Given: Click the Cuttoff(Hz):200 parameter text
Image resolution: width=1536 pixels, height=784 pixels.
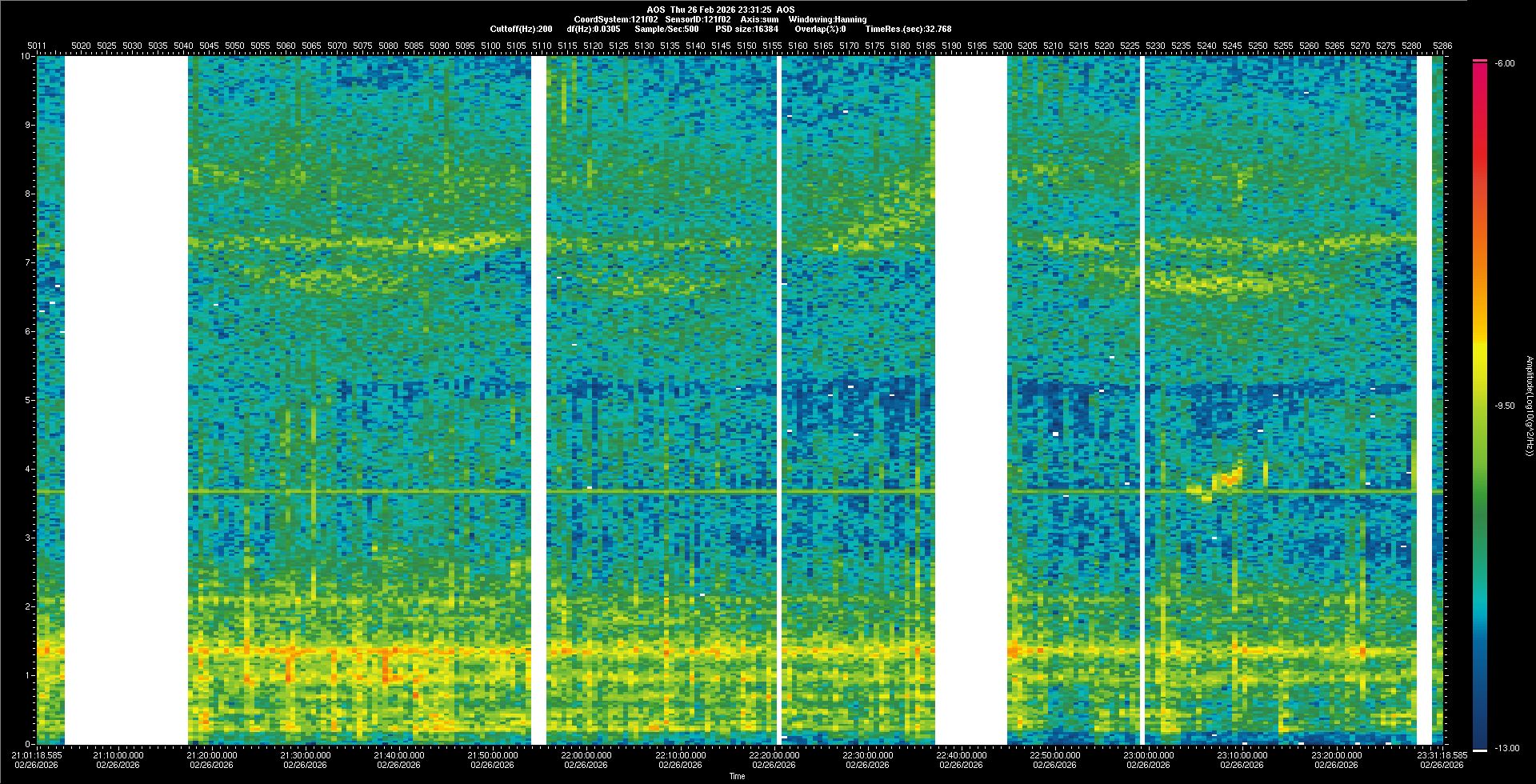Looking at the screenshot, I should click(x=521, y=29).
